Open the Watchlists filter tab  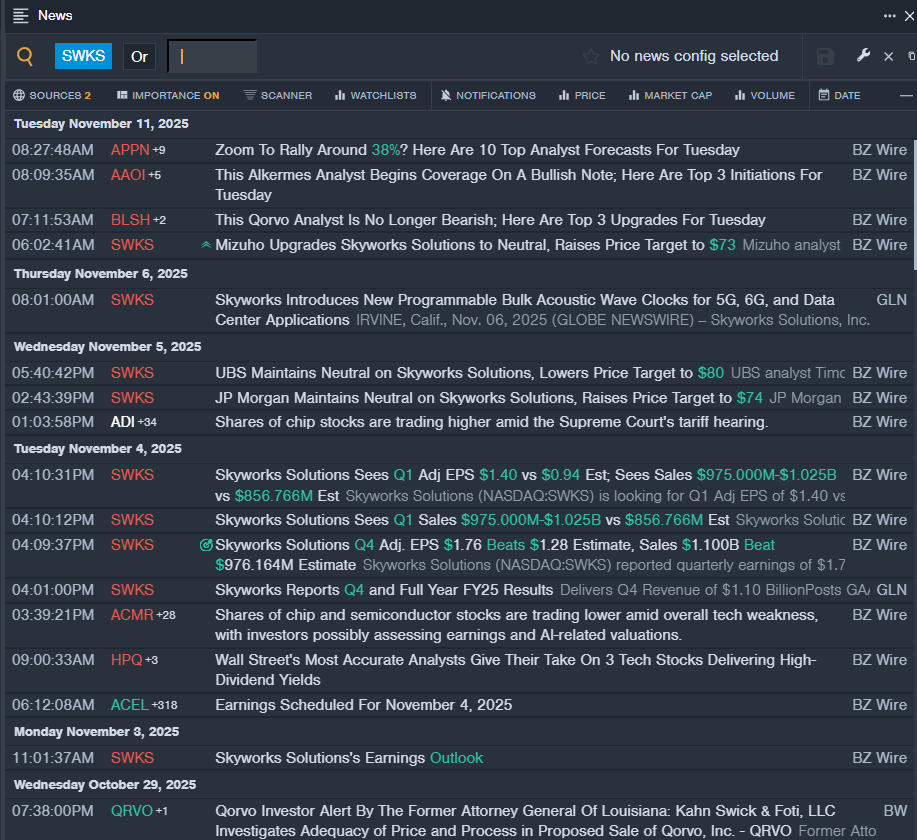click(375, 96)
